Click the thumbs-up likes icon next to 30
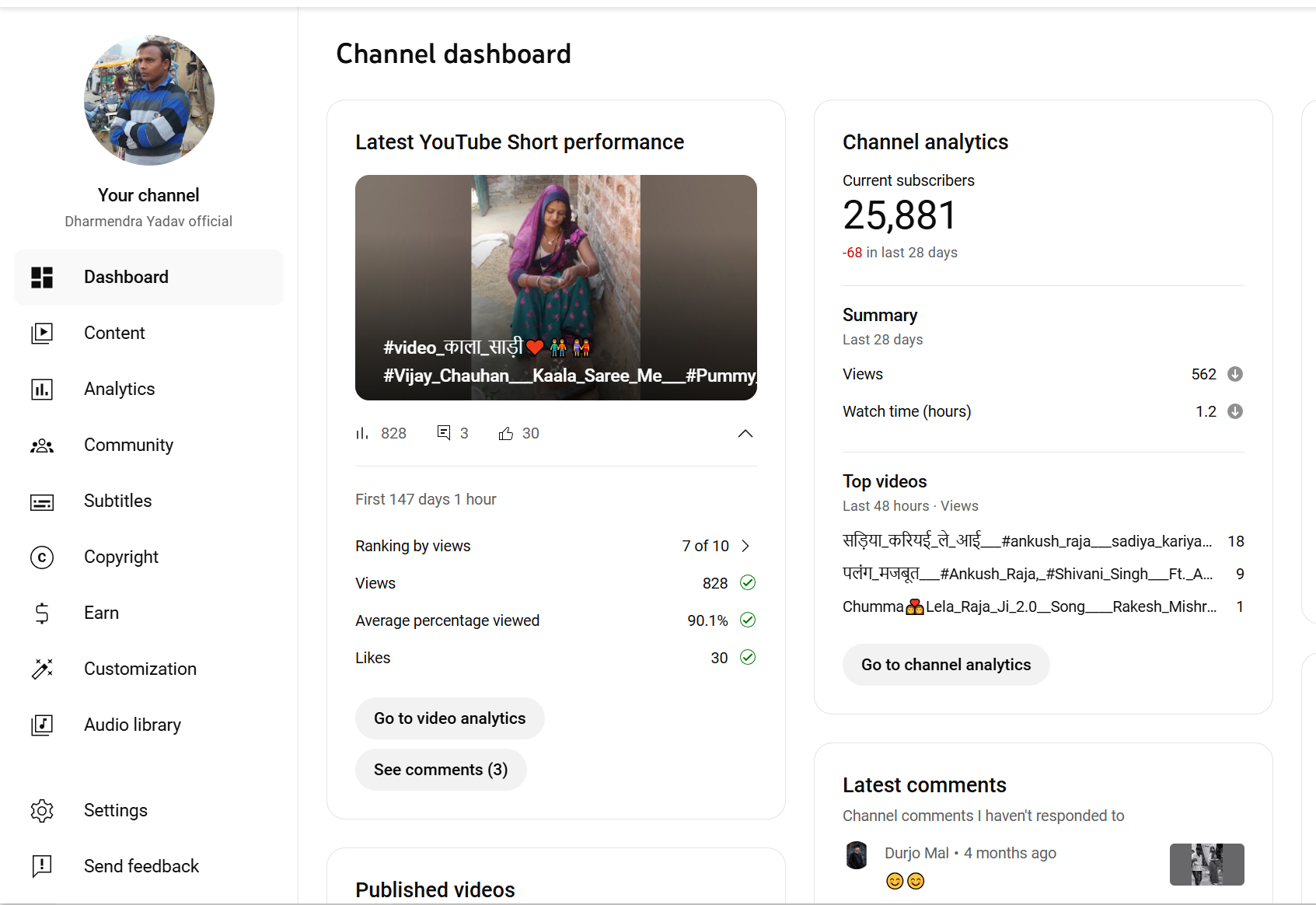The image size is (1316, 905). [506, 433]
